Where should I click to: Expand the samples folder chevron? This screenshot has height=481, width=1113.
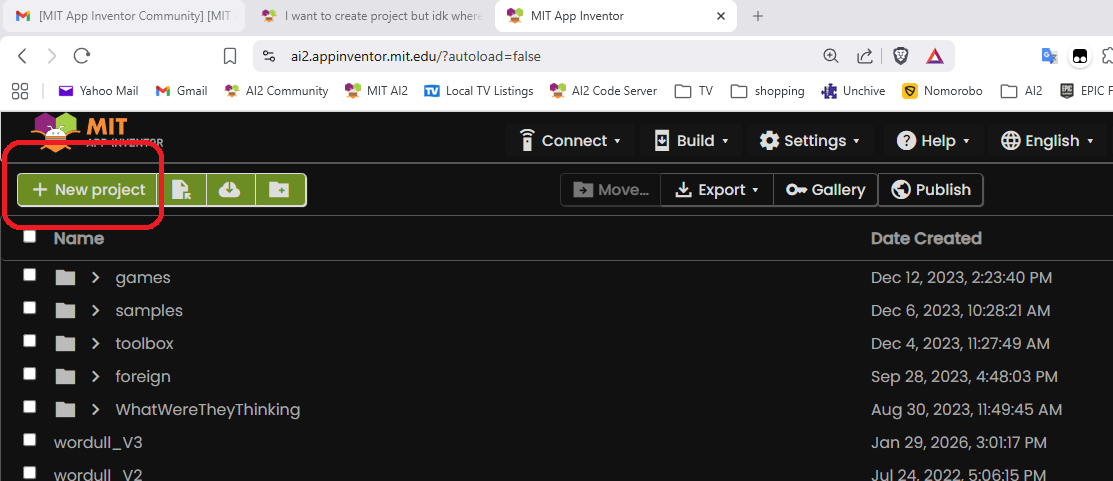pyautogui.click(x=96, y=311)
